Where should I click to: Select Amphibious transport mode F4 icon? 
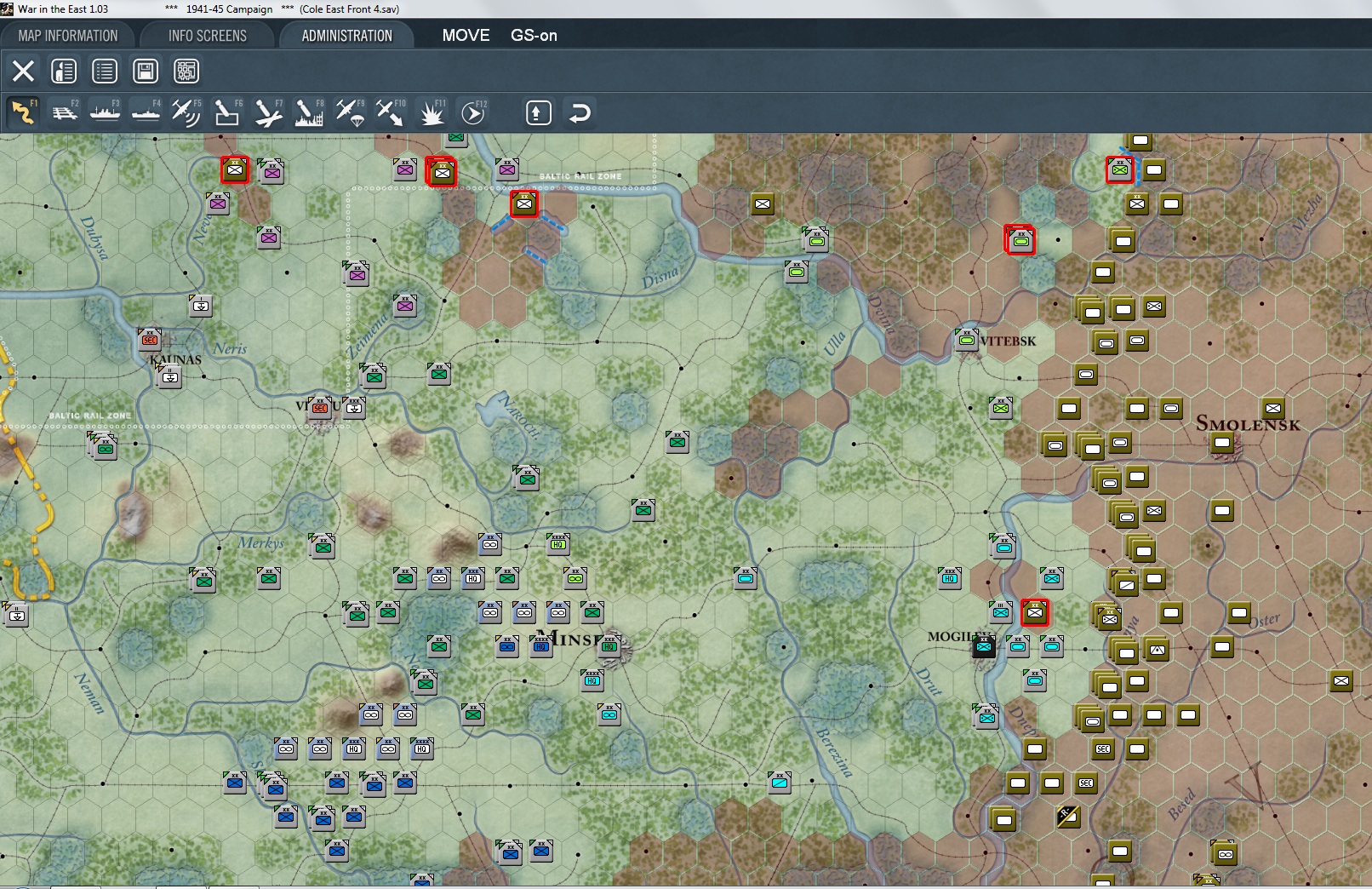[146, 112]
